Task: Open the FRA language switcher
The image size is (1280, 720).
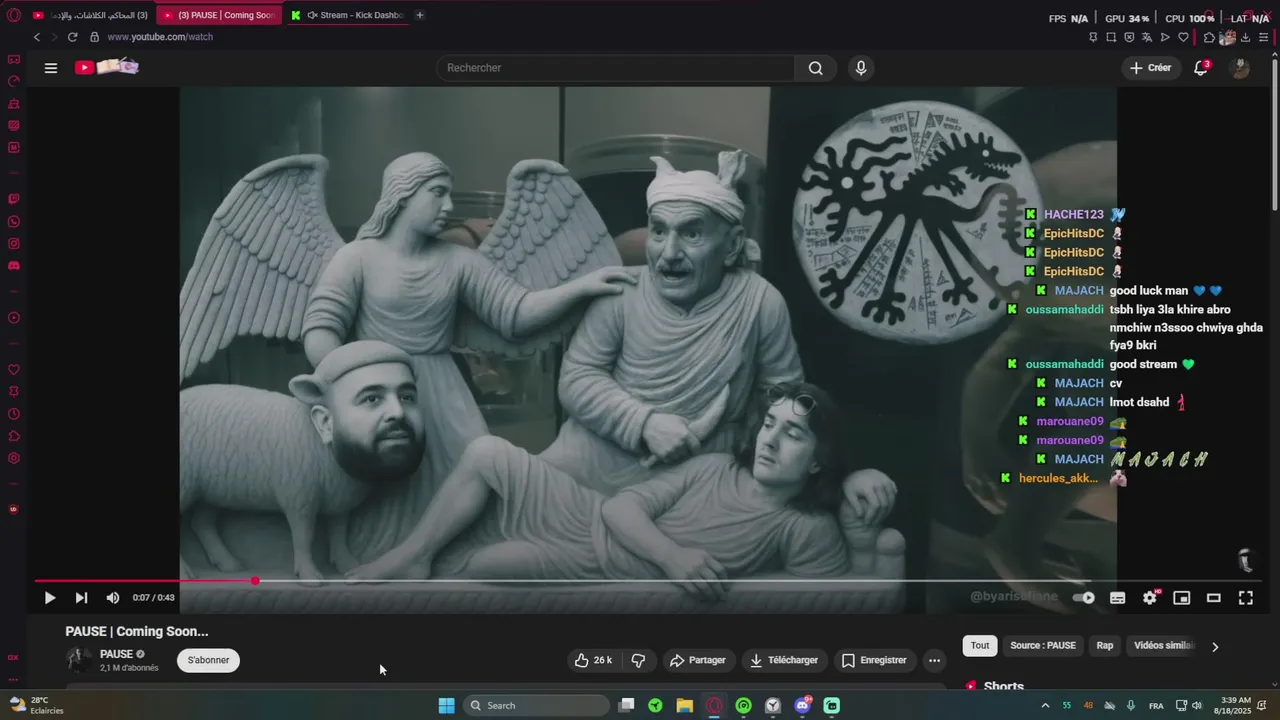Action: 1156,705
